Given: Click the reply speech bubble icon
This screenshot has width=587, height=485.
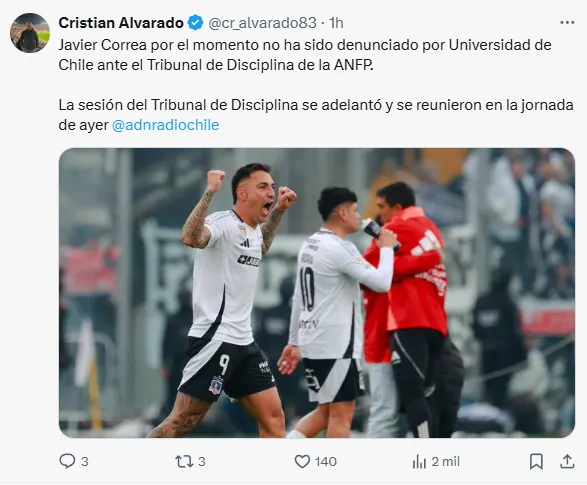Looking at the screenshot, I should (x=67, y=461).
